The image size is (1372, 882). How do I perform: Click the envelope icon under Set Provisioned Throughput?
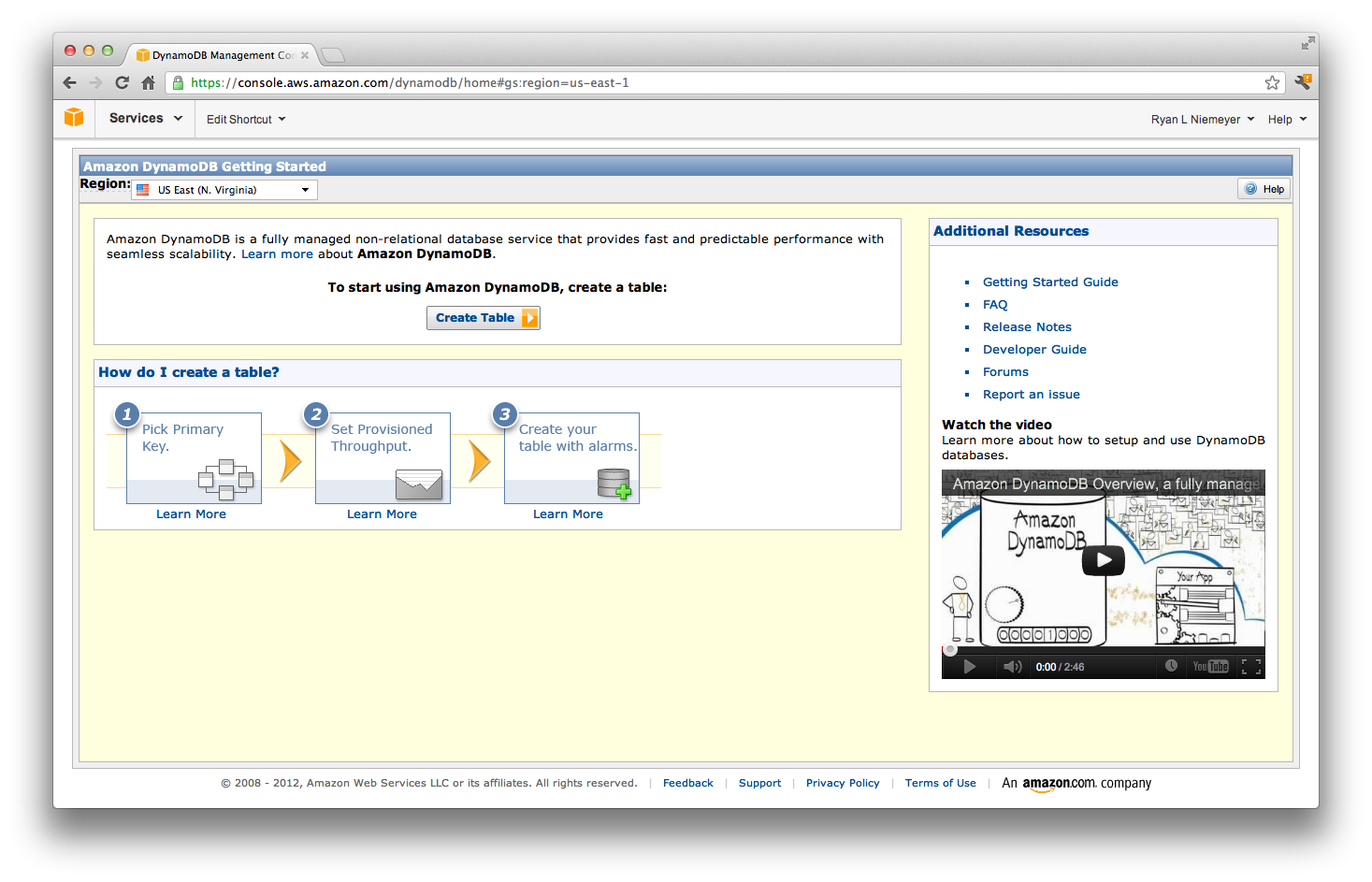pyautogui.click(x=417, y=484)
